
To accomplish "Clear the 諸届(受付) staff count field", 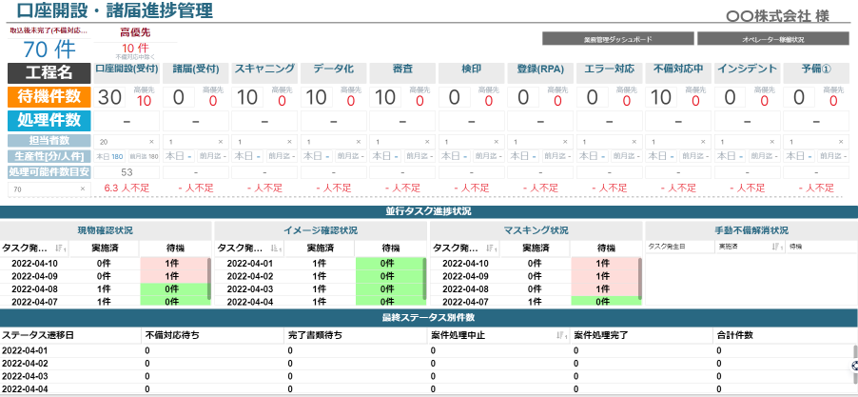I will (x=221, y=142).
